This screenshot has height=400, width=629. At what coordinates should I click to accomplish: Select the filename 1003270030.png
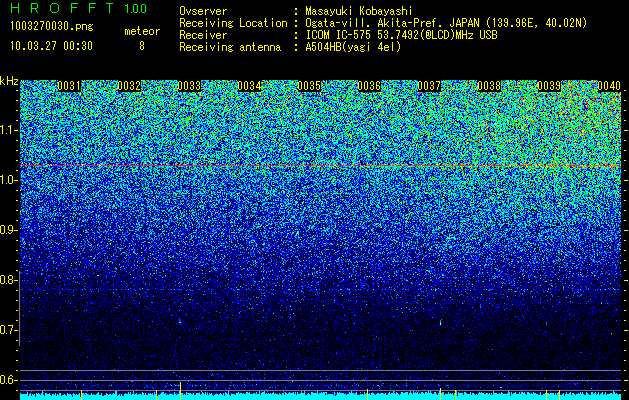tap(52, 27)
